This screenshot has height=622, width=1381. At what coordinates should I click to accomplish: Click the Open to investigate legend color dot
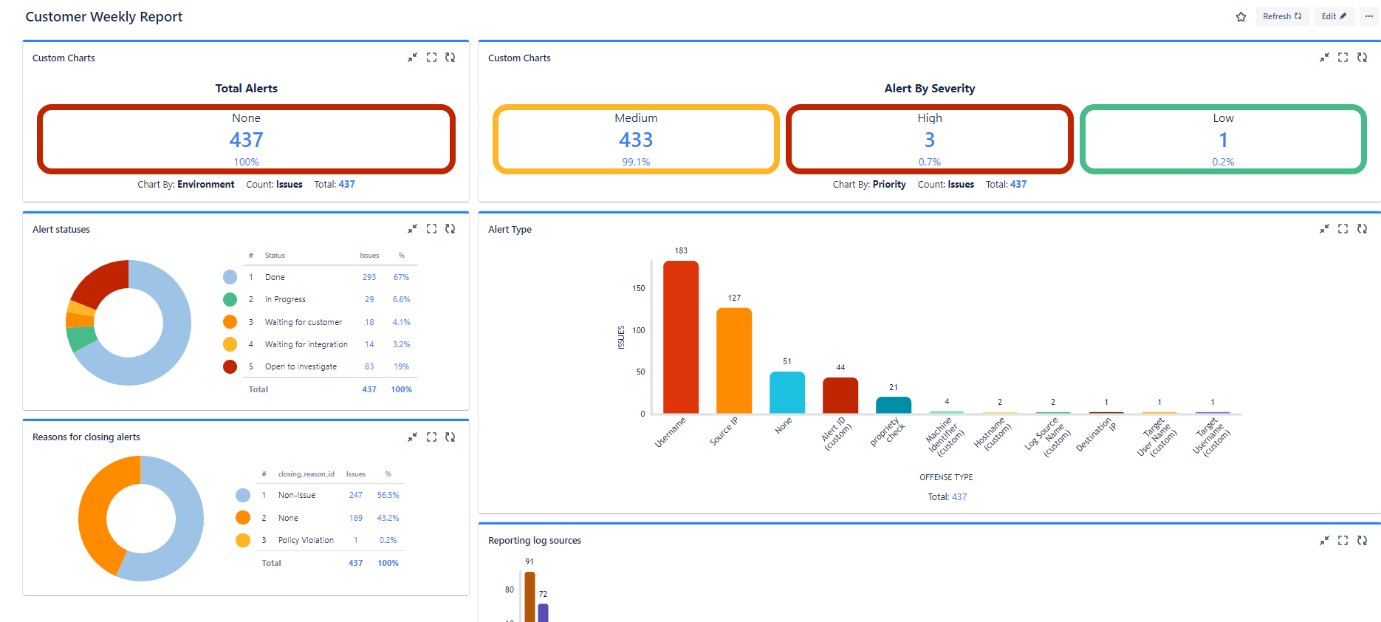(230, 366)
